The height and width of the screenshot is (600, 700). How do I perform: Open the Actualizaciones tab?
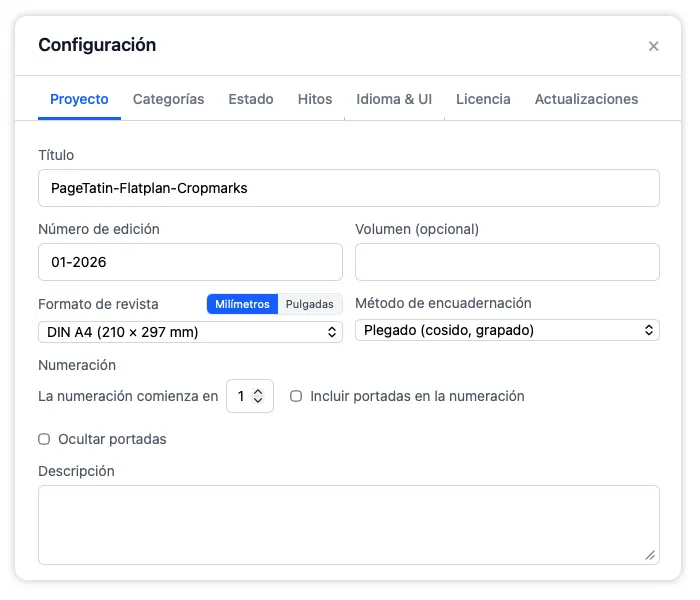(586, 99)
